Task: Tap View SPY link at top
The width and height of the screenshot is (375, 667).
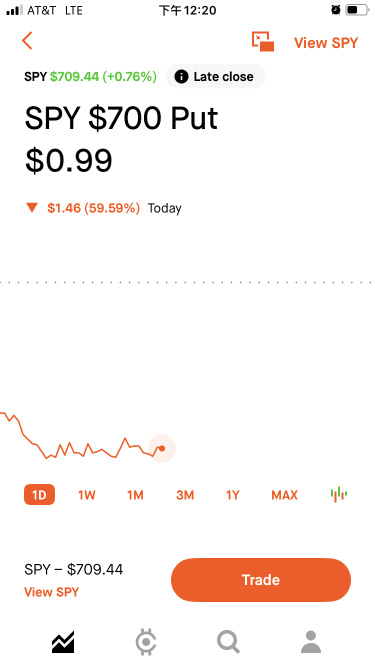Action: point(326,43)
